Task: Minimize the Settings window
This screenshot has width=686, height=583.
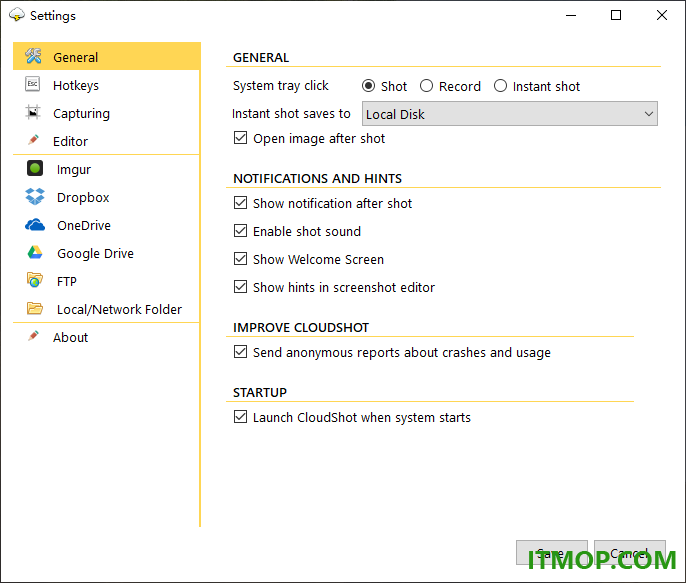Action: click(570, 15)
